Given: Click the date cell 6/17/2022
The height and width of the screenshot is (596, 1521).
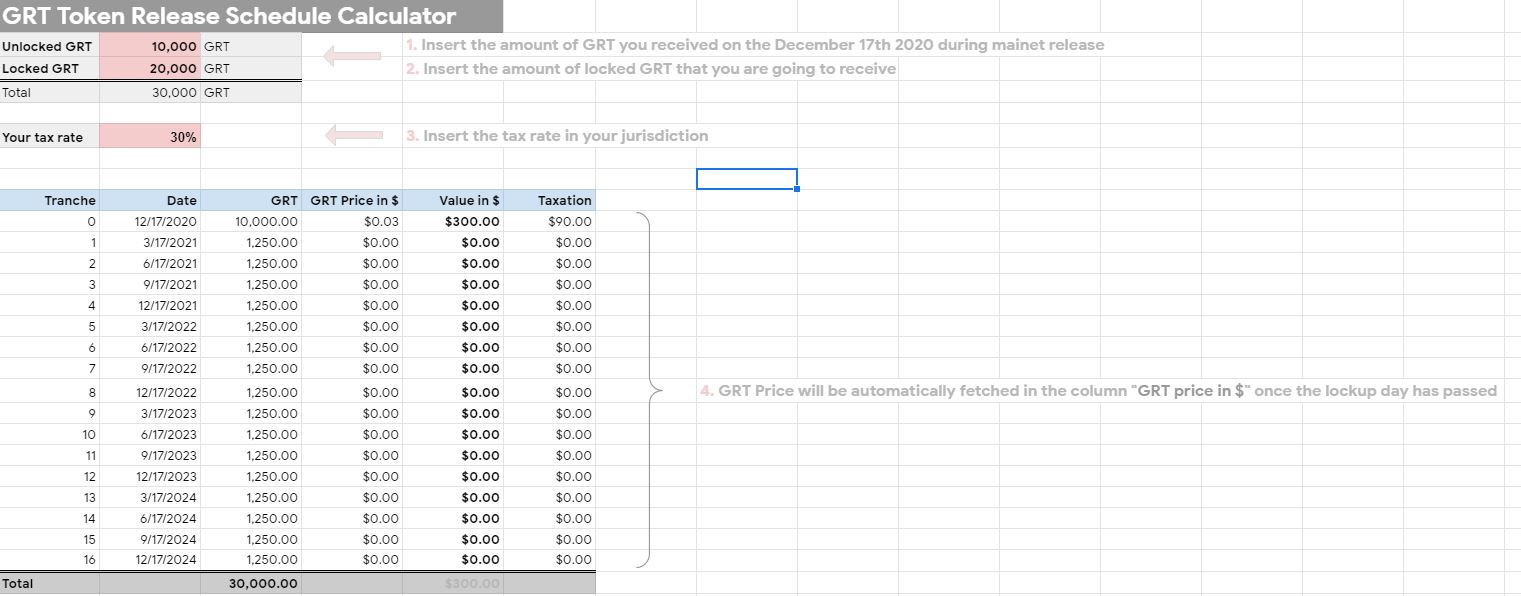Looking at the screenshot, I should (x=150, y=347).
